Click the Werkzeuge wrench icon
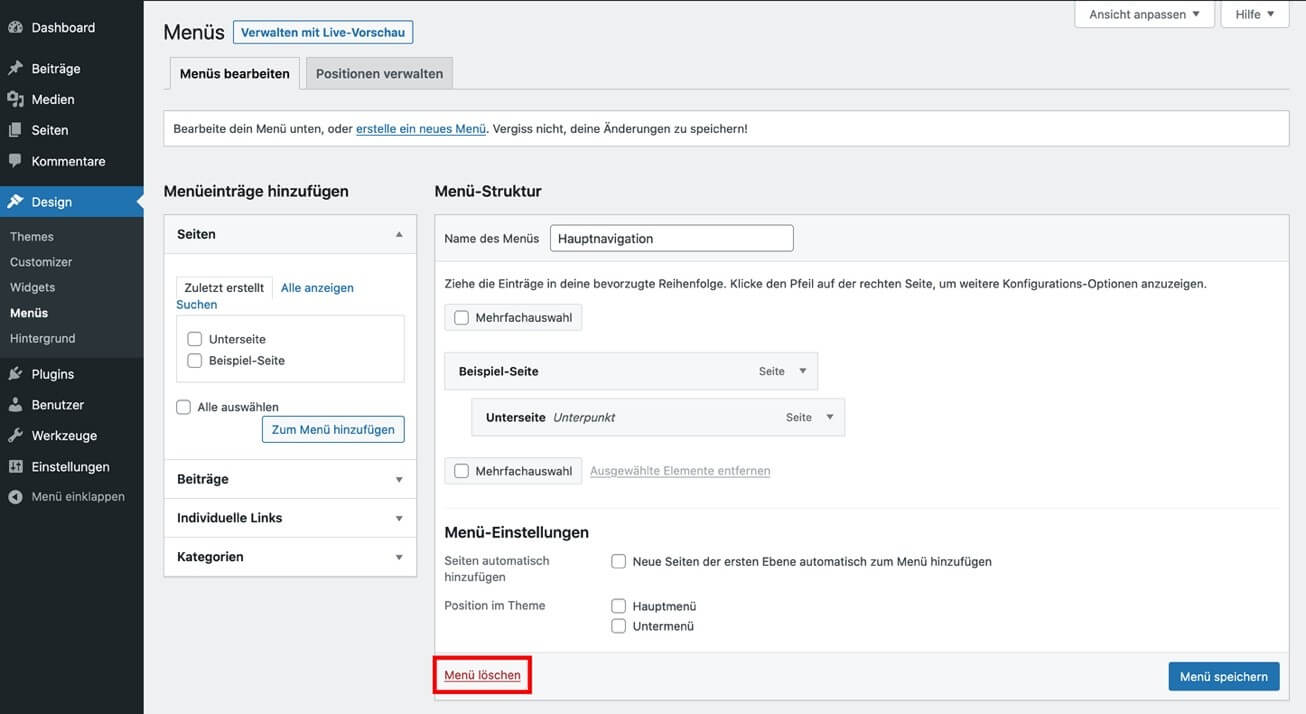Viewport: 1306px width, 714px height. click(x=15, y=436)
